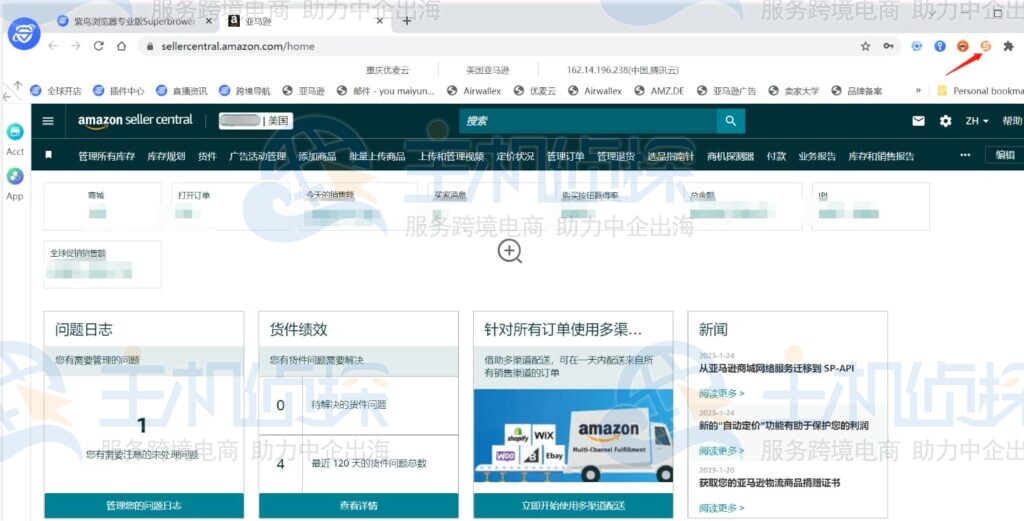Switch to 紫鸟浏览器专业版Superbrowser tab
Viewport: 1024px width, 521px height.
135,21
